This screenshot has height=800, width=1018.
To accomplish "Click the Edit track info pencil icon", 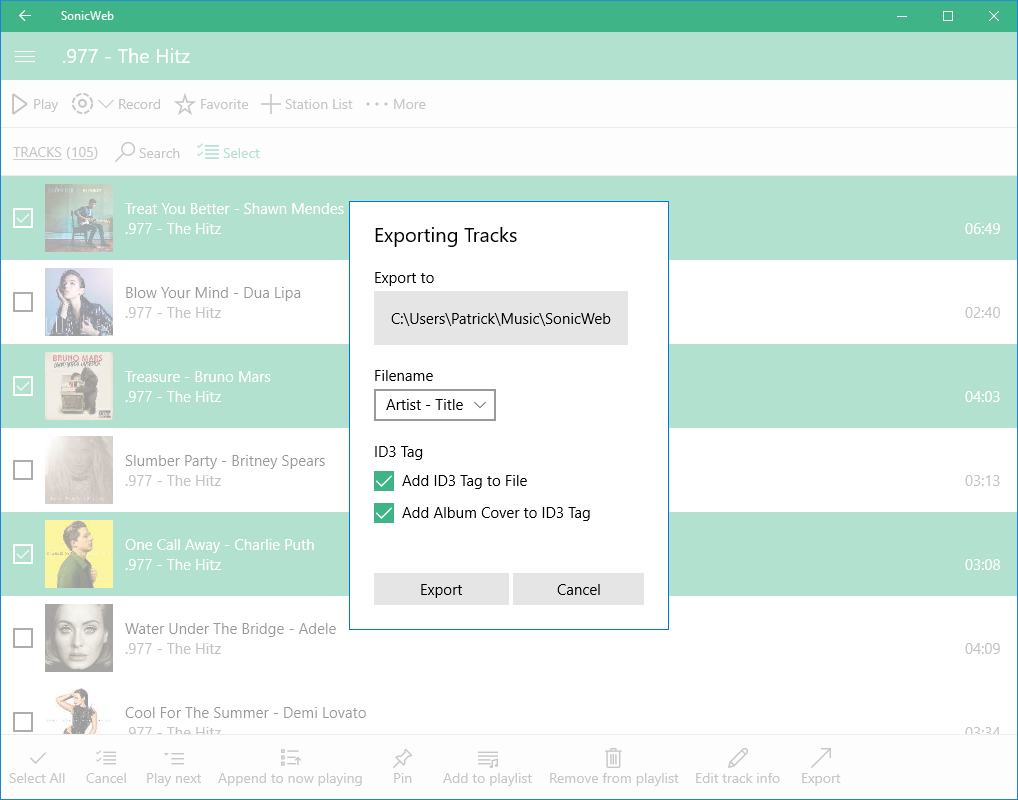I will click(x=738, y=759).
